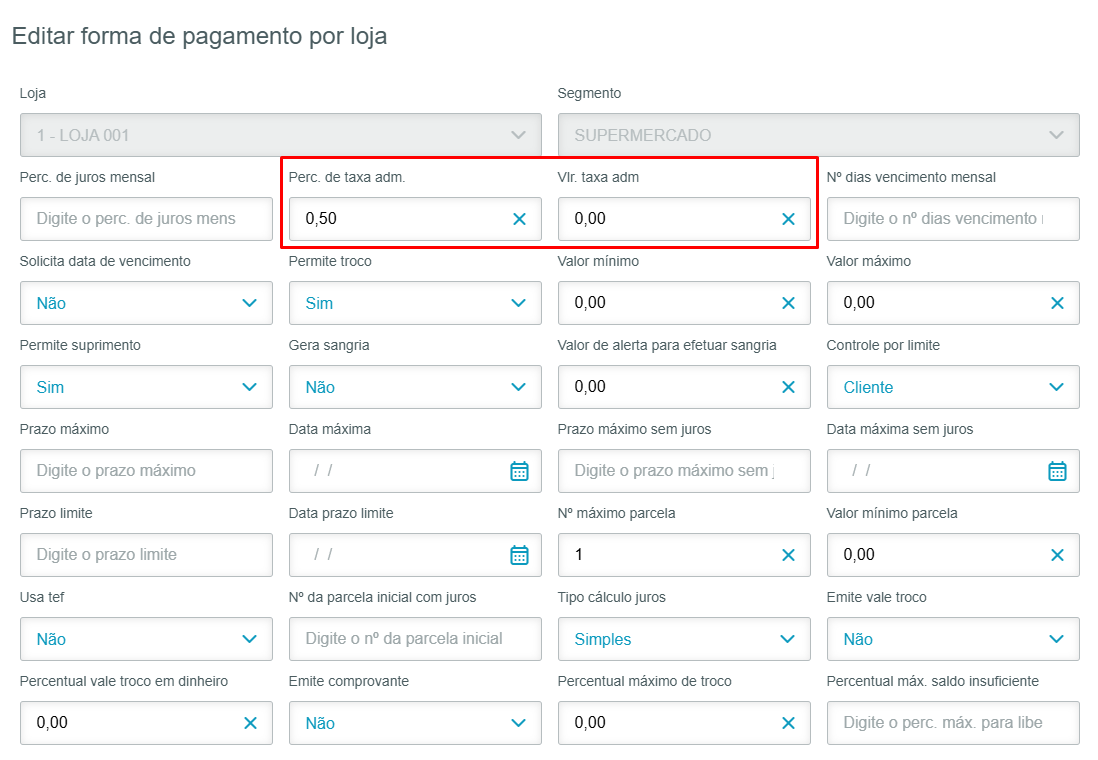This screenshot has height=760, width=1098.
Task: Click the Prazo máximo input field
Action: [x=146, y=471]
